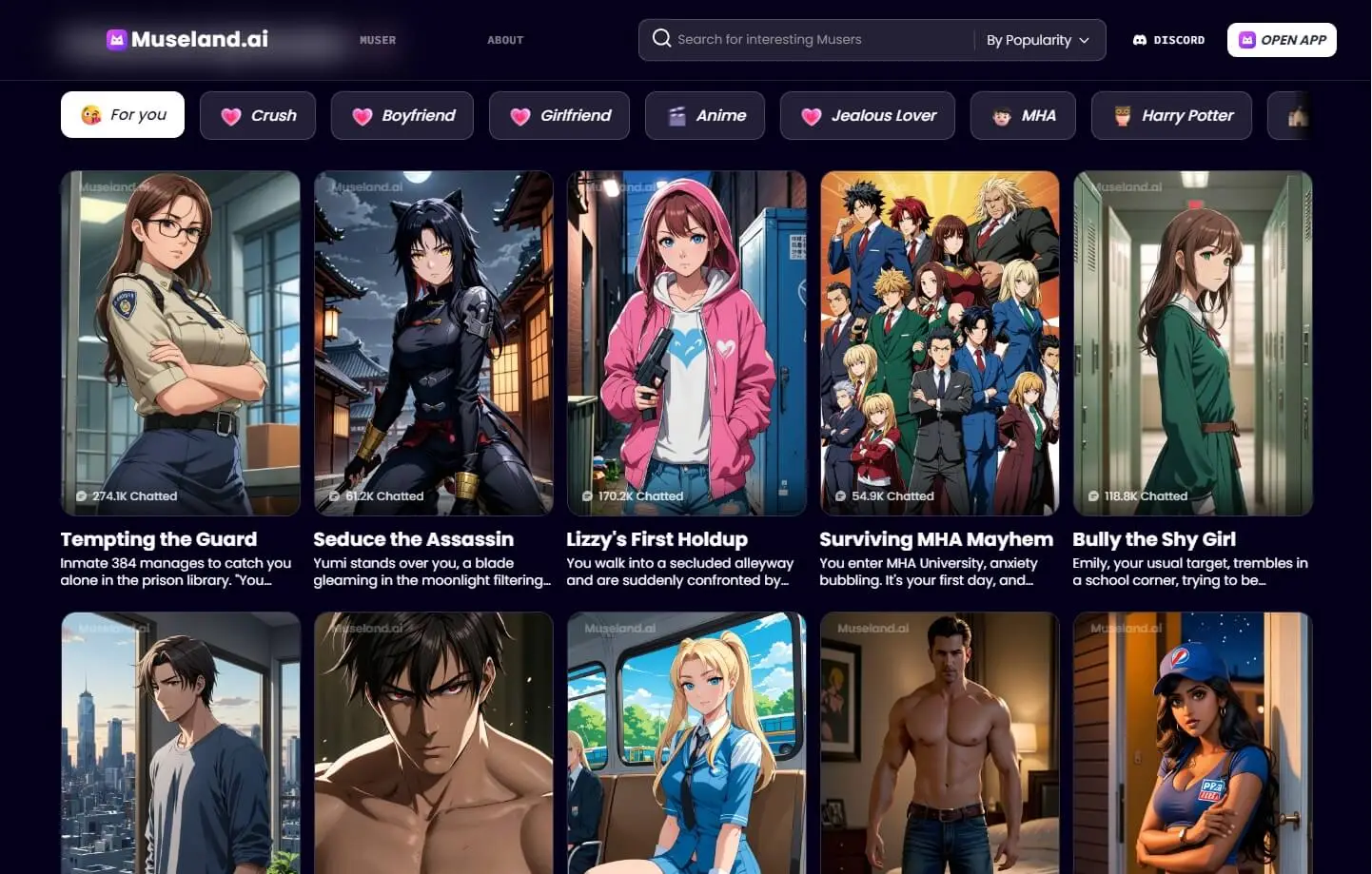
Task: Open Bully the Shy Girl thumbnail
Action: 1193,343
